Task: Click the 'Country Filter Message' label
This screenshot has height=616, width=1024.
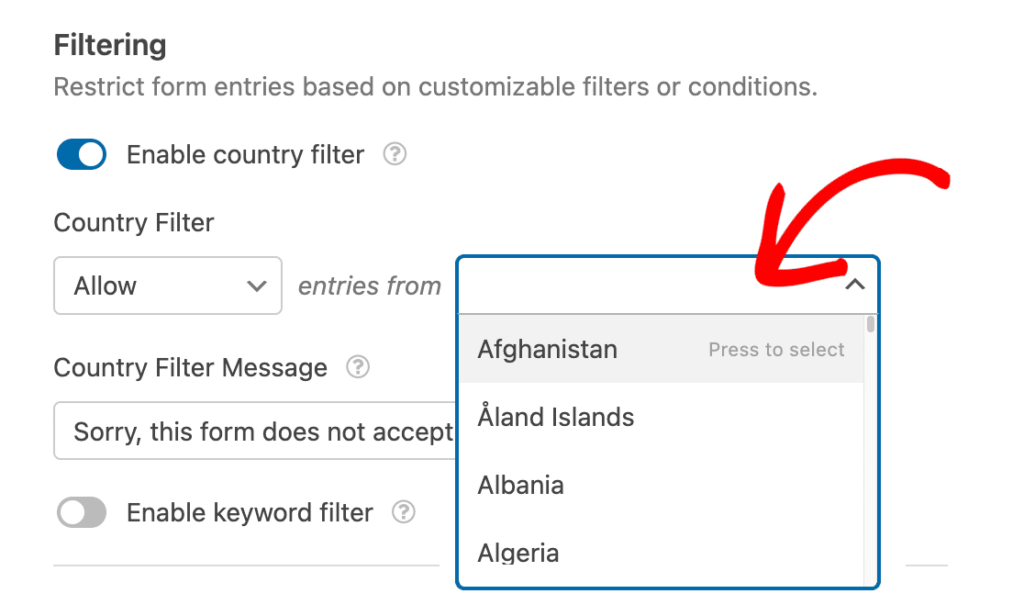Action: click(190, 368)
